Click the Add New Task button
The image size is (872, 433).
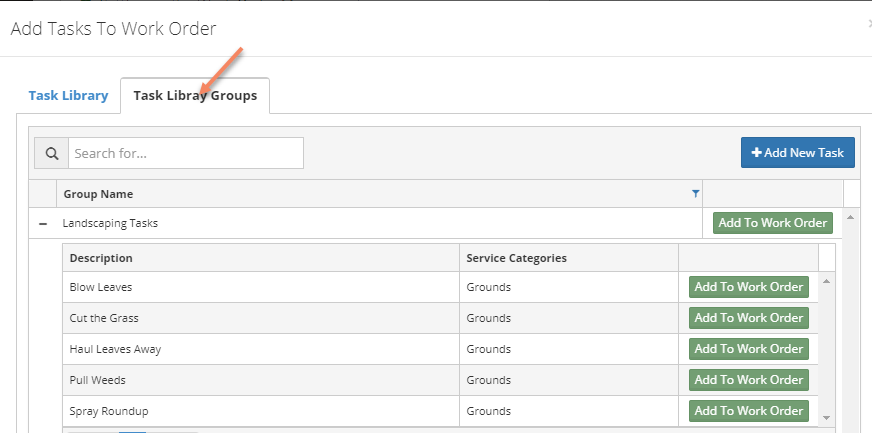(797, 153)
